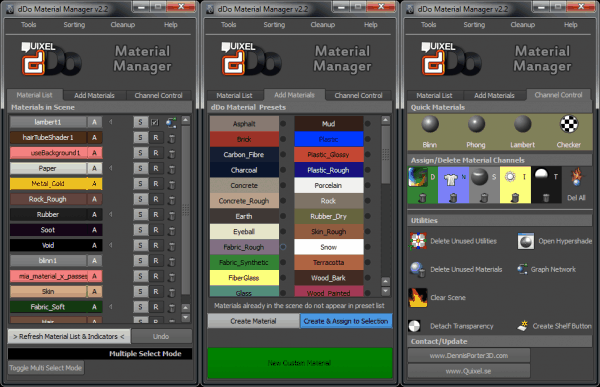Click the S button in Soot row
This screenshot has height=387, width=600.
pyautogui.click(x=140, y=230)
